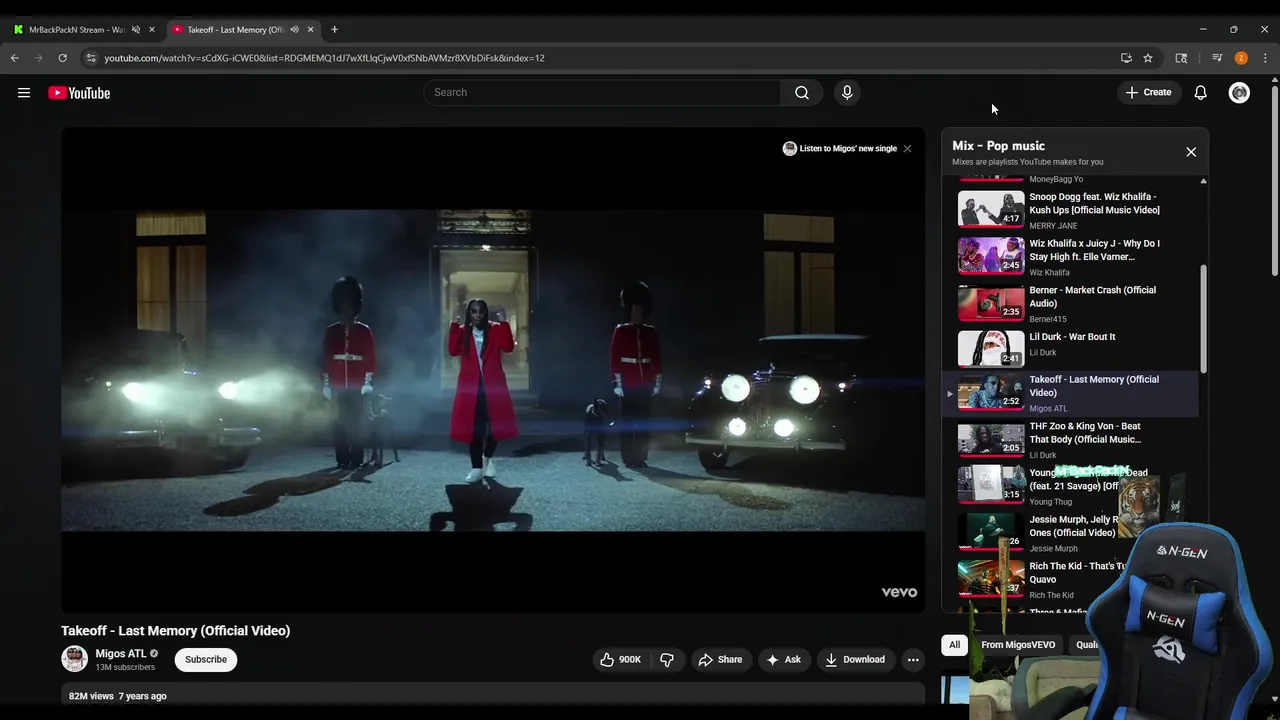This screenshot has height=720, width=1280.
Task: Click the search magnifier button
Action: pos(802,93)
